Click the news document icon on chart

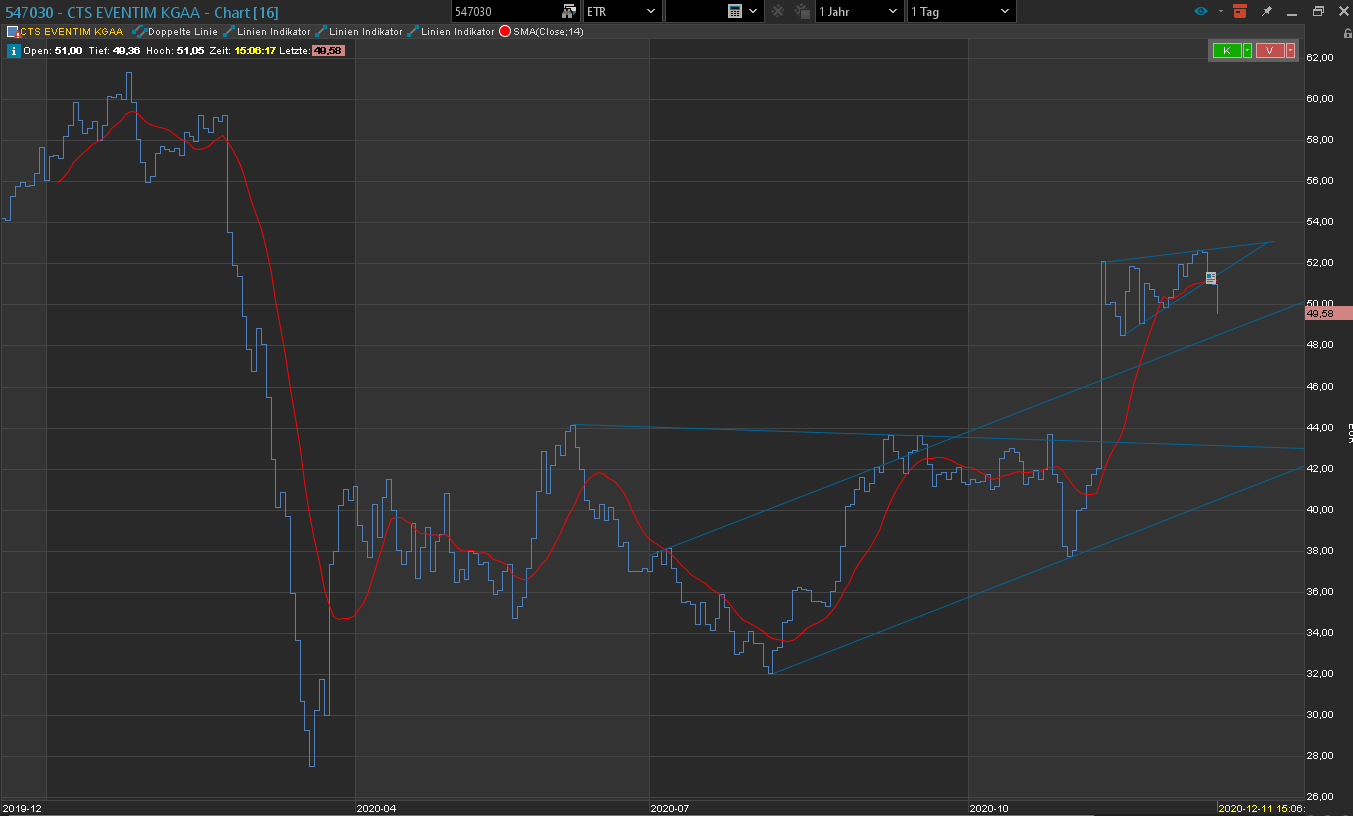pos(1210,278)
